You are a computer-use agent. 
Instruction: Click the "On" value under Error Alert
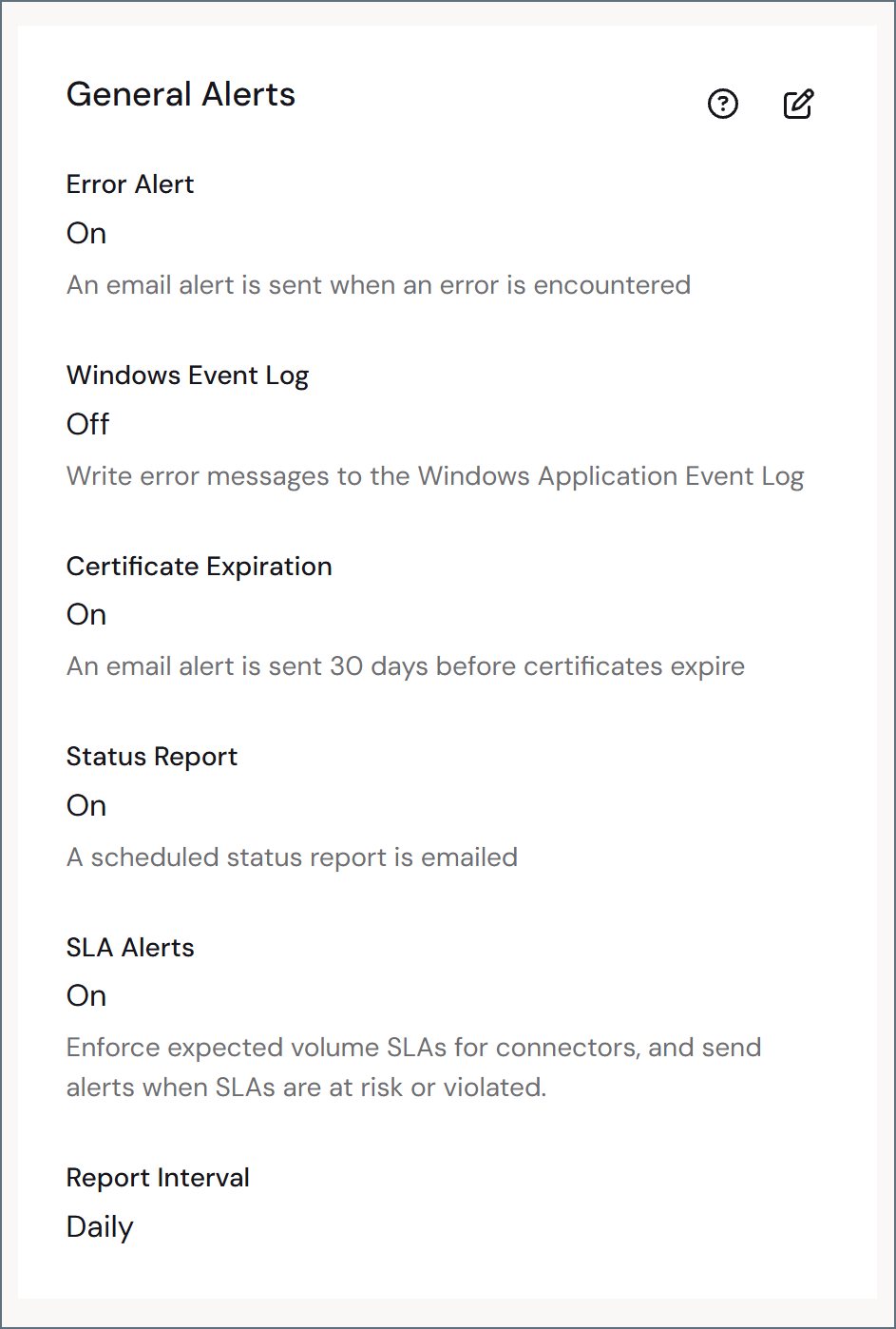coord(86,234)
